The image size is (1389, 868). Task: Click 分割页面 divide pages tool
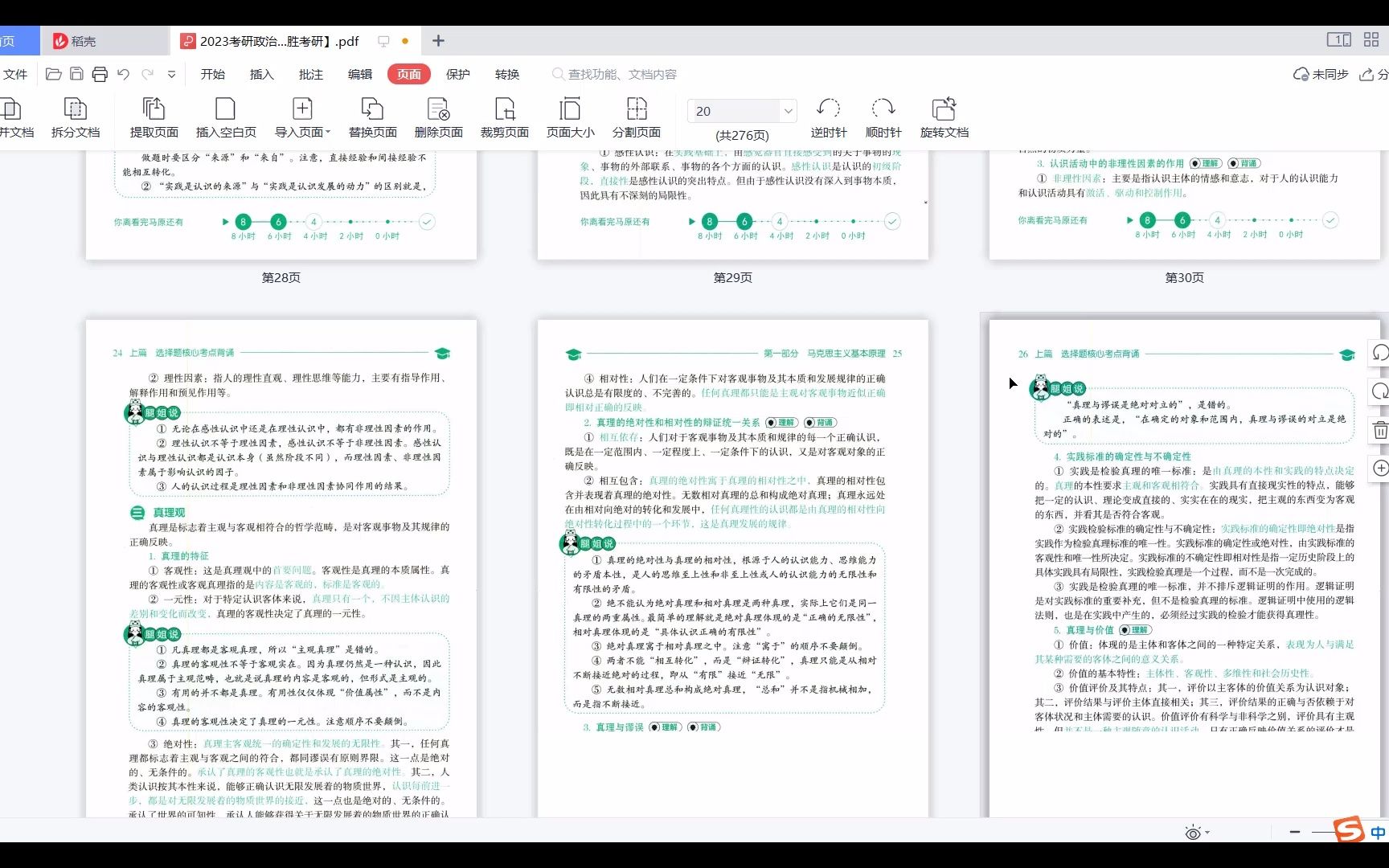click(x=636, y=117)
